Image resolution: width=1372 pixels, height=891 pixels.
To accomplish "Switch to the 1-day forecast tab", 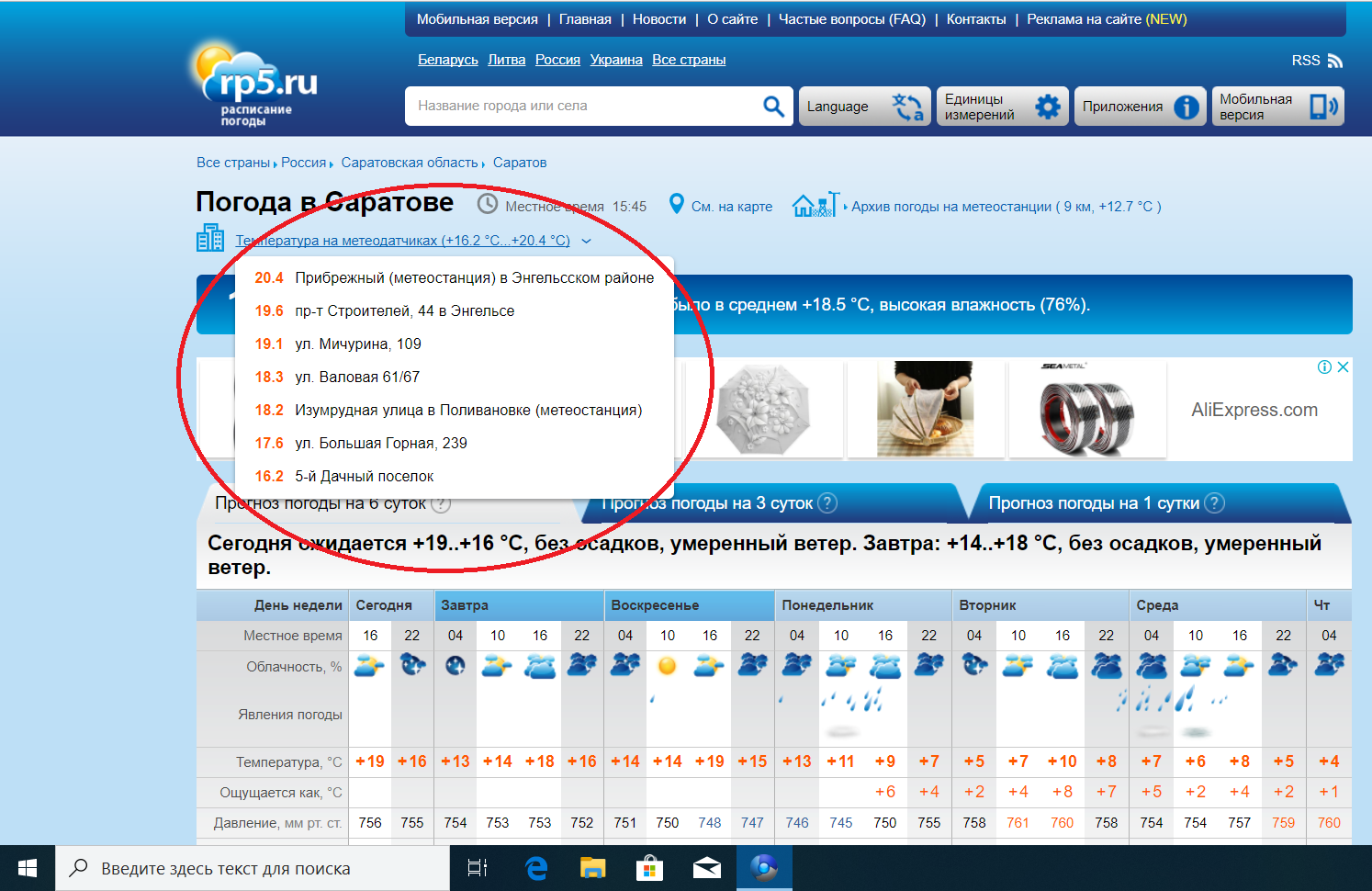I will tap(1093, 503).
